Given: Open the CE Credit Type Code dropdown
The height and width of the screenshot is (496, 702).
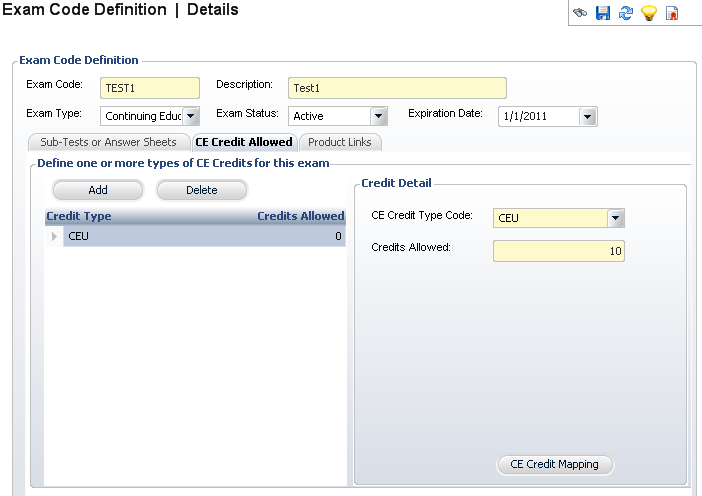Looking at the screenshot, I should click(615, 218).
